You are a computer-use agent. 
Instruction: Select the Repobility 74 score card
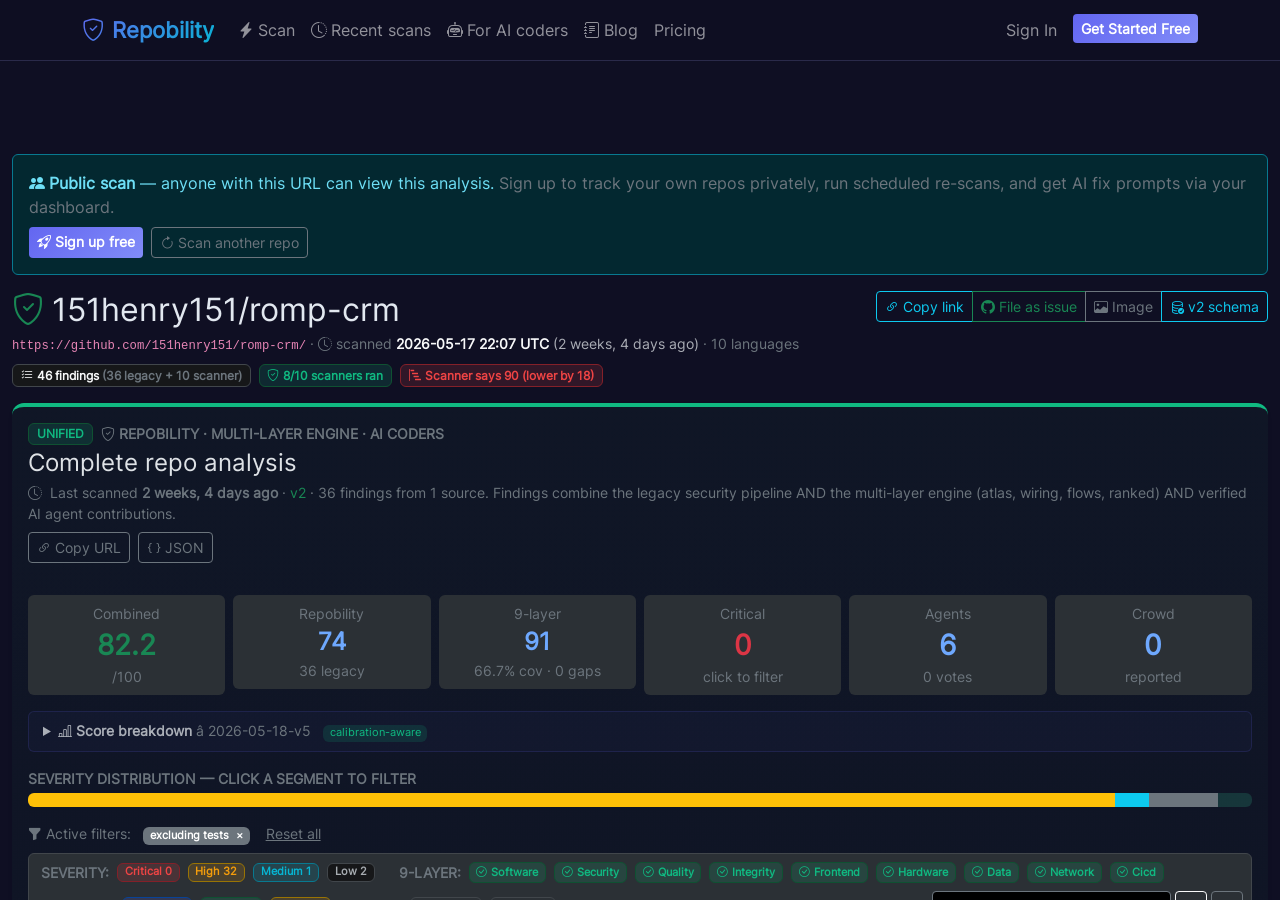pyautogui.click(x=332, y=642)
